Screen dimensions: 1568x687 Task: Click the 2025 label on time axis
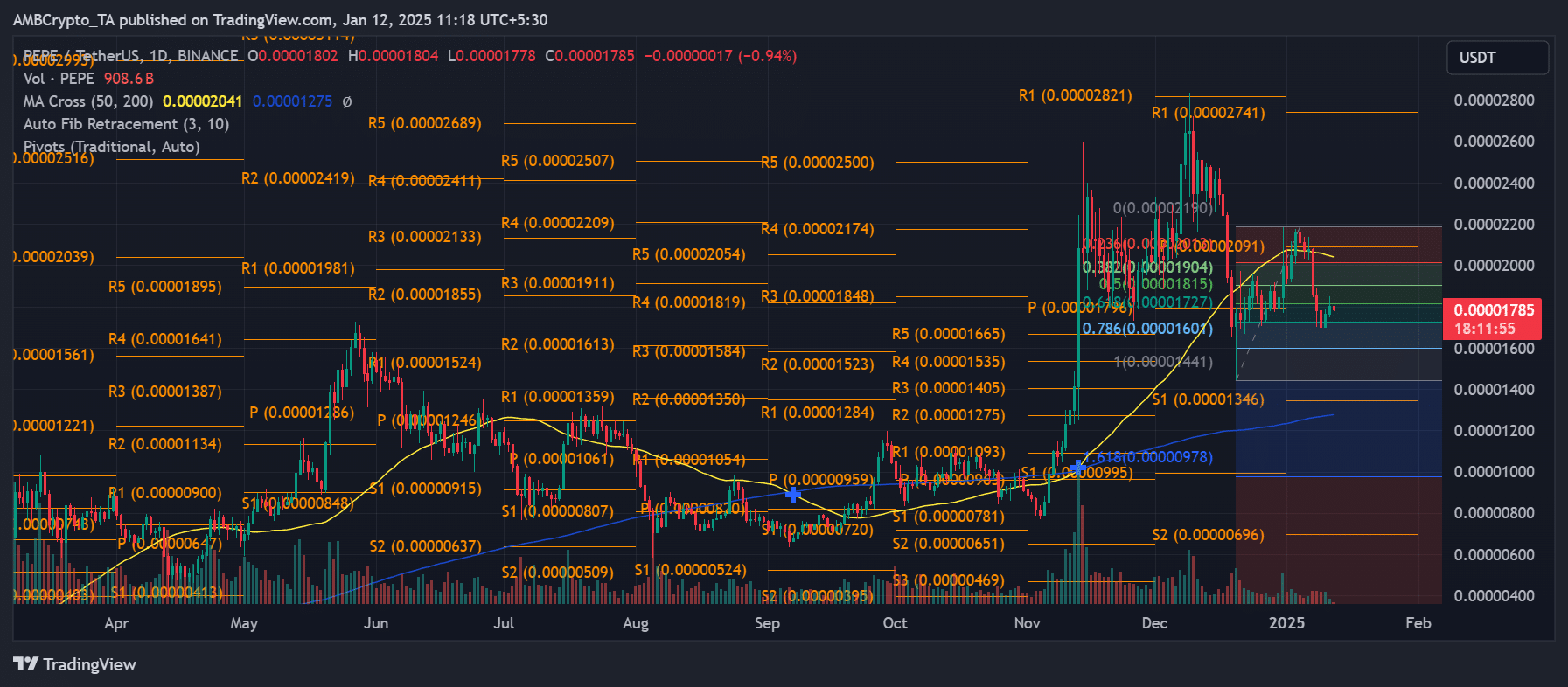click(x=1286, y=623)
